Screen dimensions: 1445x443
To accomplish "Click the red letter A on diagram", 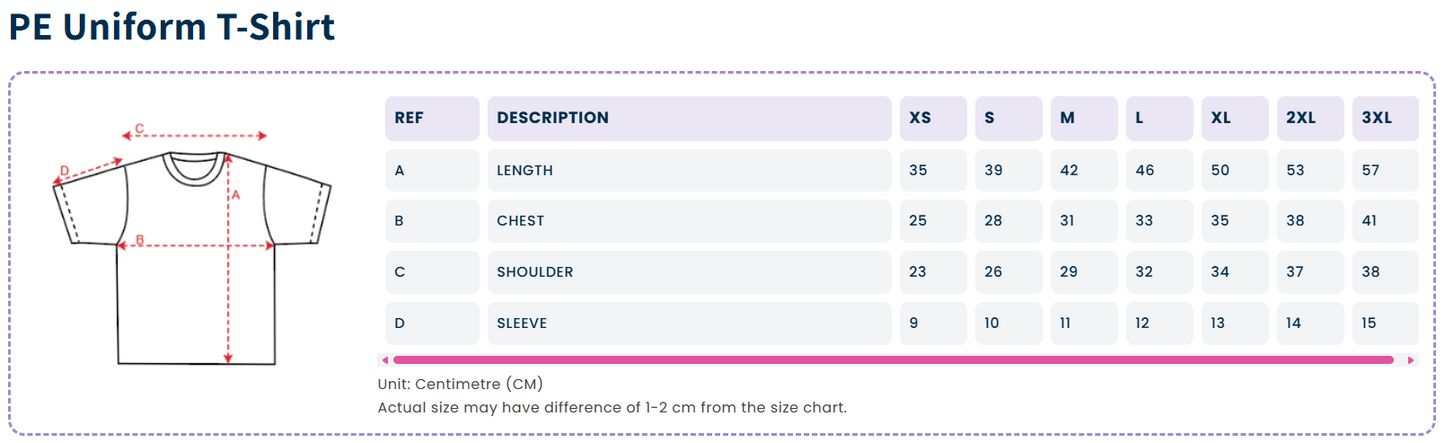I will (x=236, y=196).
